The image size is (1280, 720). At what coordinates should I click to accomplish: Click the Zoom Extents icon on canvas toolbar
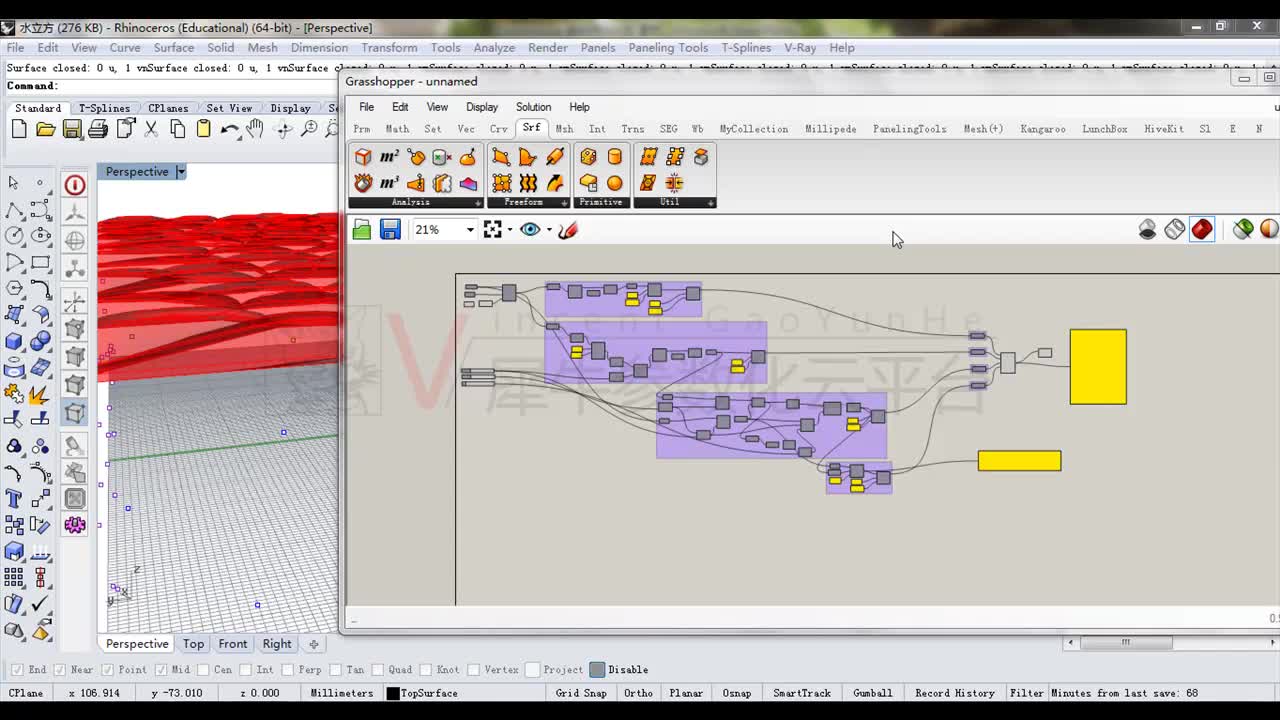492,230
